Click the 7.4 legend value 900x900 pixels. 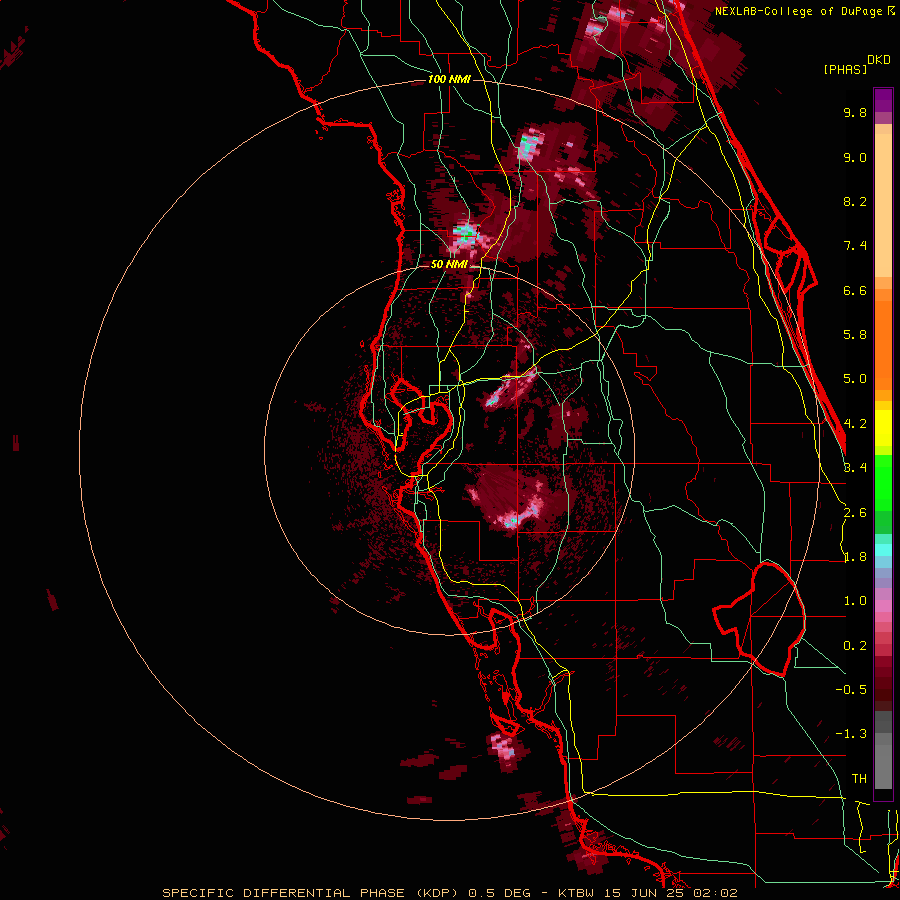855,246
